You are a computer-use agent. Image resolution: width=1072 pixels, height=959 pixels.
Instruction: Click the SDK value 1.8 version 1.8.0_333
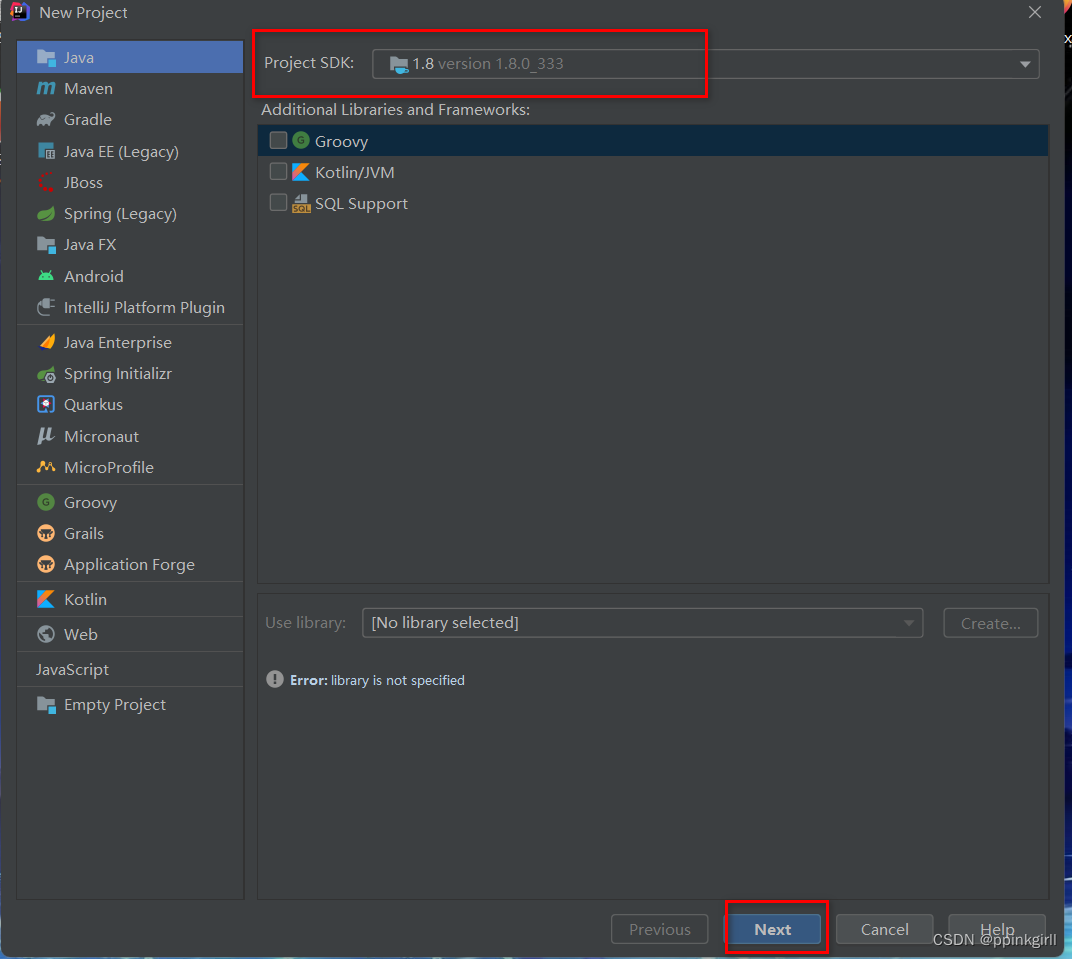click(487, 64)
